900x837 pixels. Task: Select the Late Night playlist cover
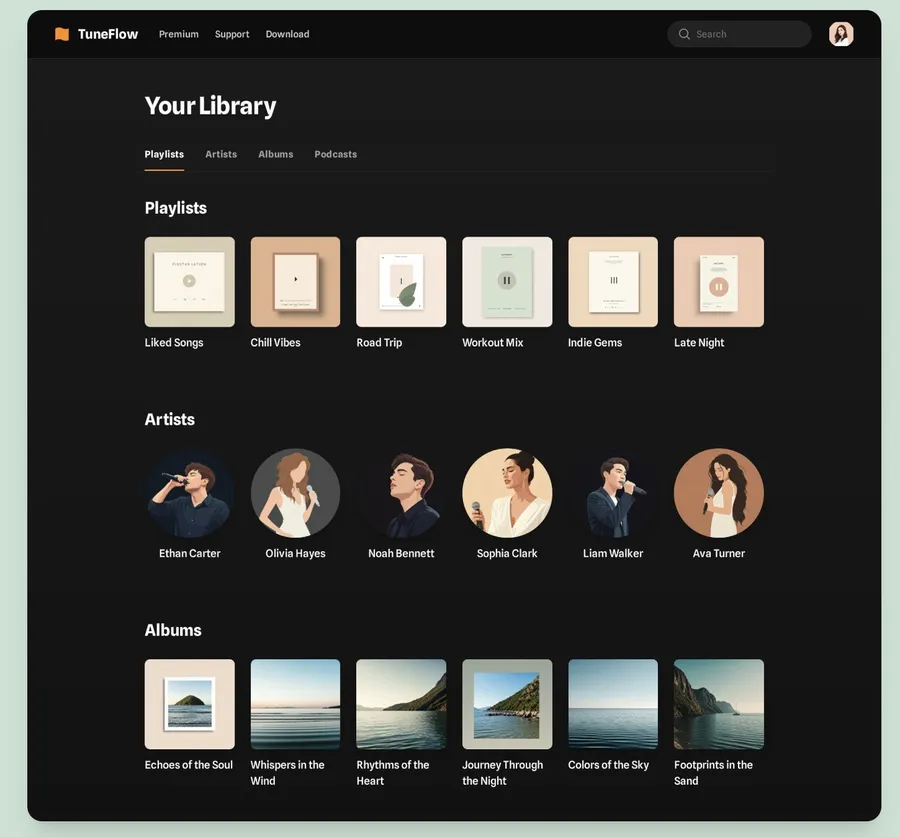pyautogui.click(x=718, y=282)
